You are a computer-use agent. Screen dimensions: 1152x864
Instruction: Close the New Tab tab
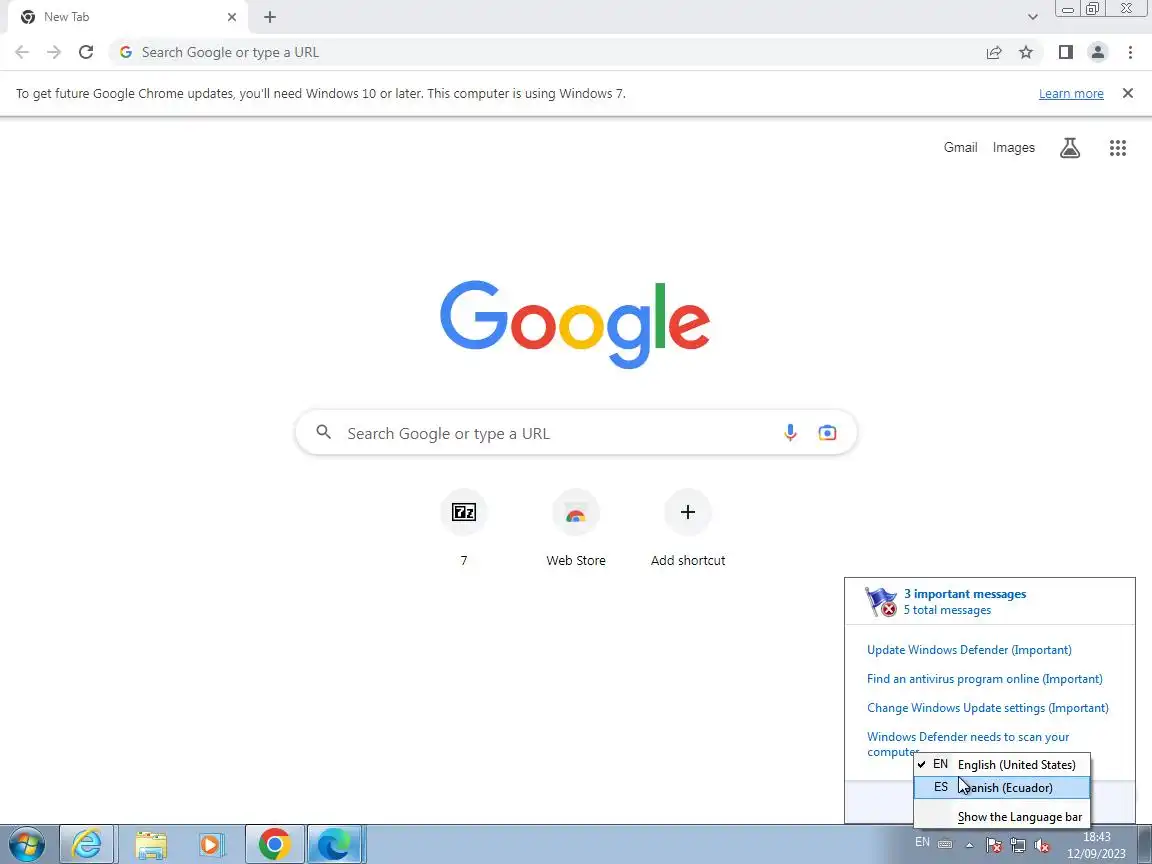pos(231,17)
